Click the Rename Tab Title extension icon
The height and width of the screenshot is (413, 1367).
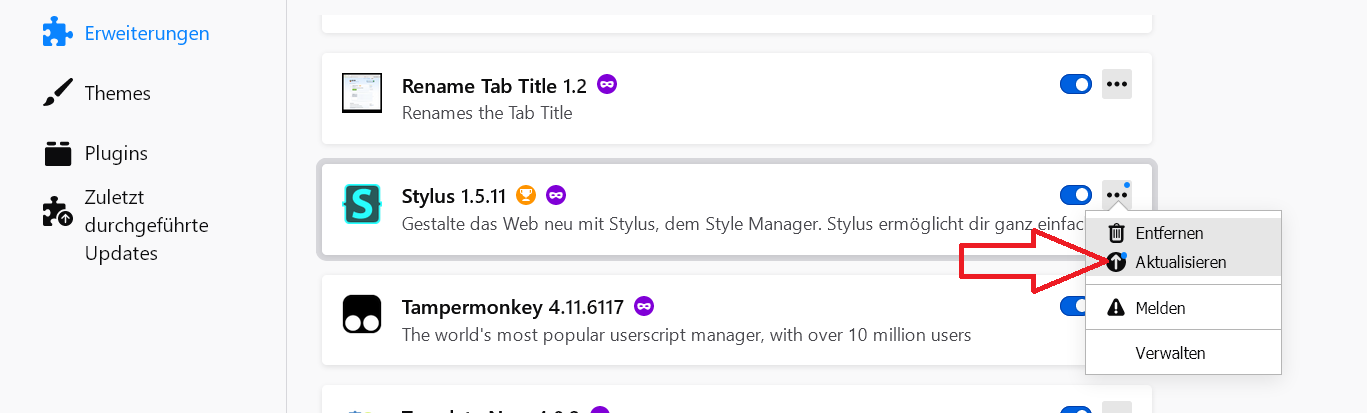click(x=361, y=92)
